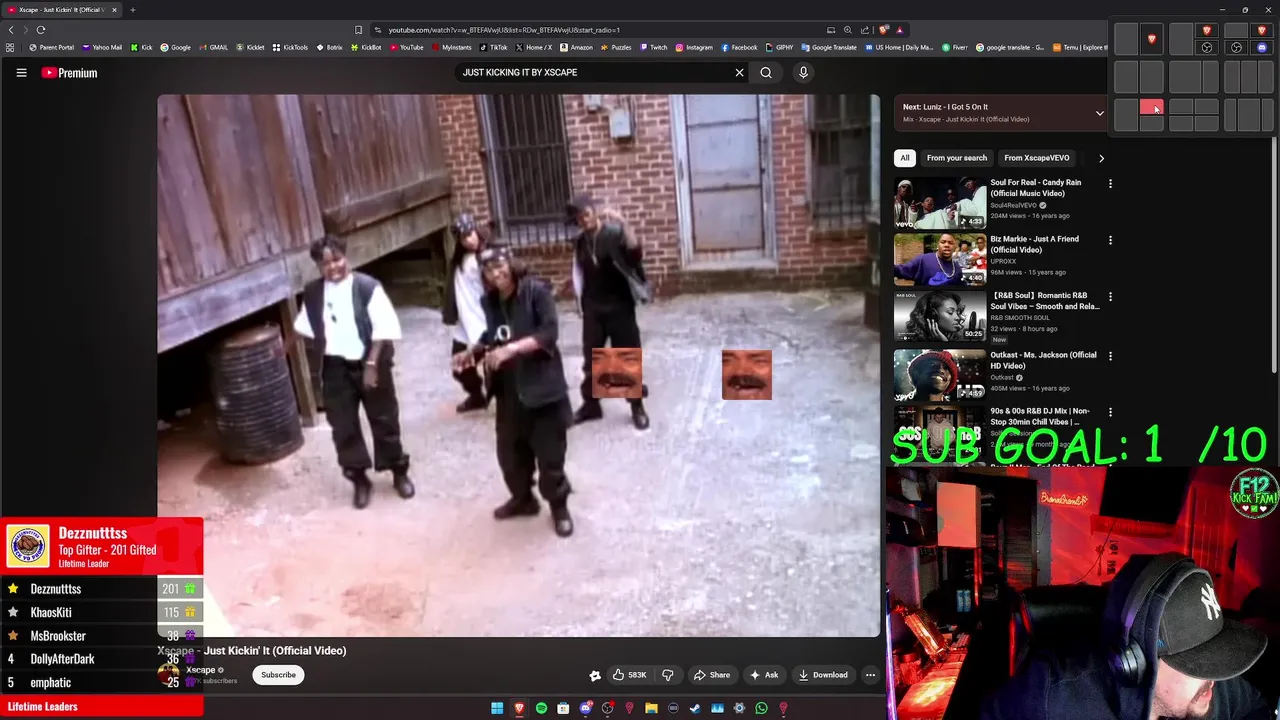The image size is (1280, 720).
Task: Select the From XscapeVEVO chip
Action: pos(1037,158)
